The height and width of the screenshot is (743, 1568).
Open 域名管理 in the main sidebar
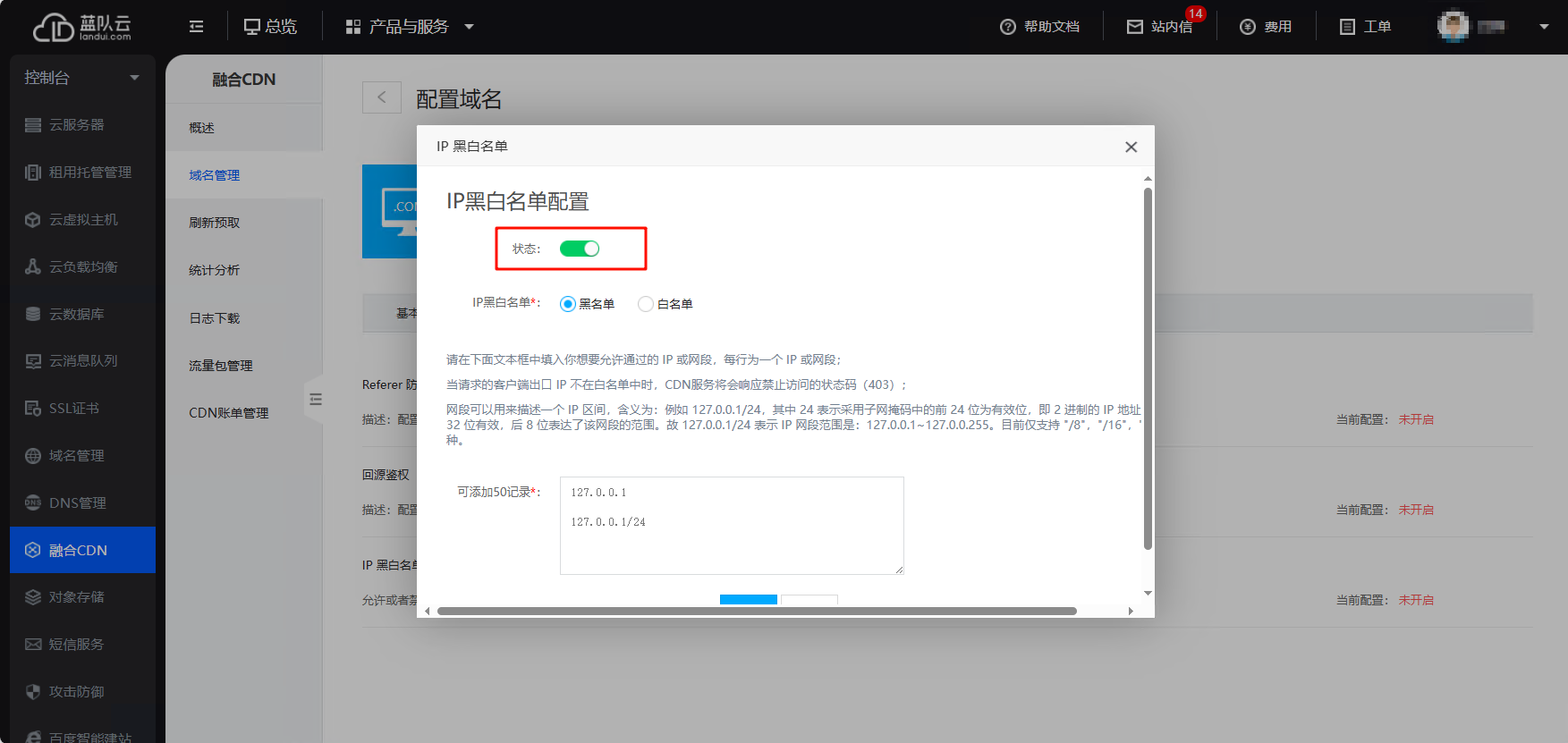click(82, 456)
